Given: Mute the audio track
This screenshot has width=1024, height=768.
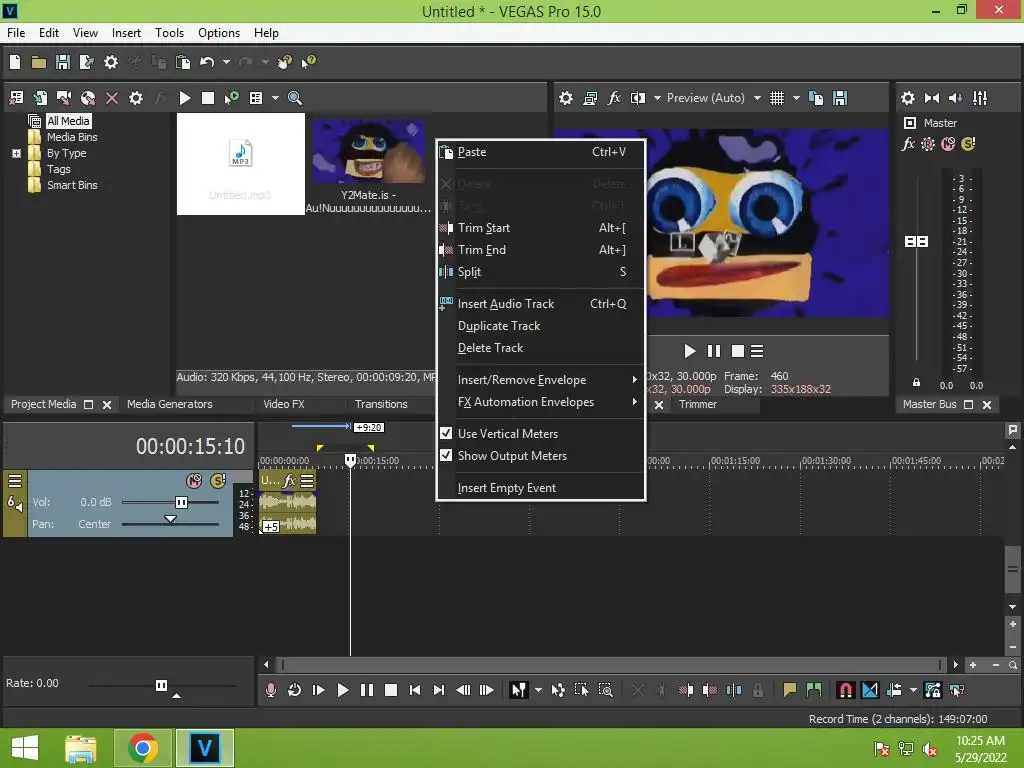Looking at the screenshot, I should [x=194, y=481].
